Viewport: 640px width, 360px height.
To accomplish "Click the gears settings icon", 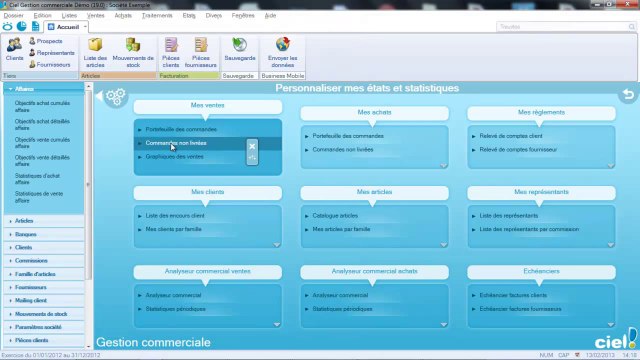I will 116,97.
